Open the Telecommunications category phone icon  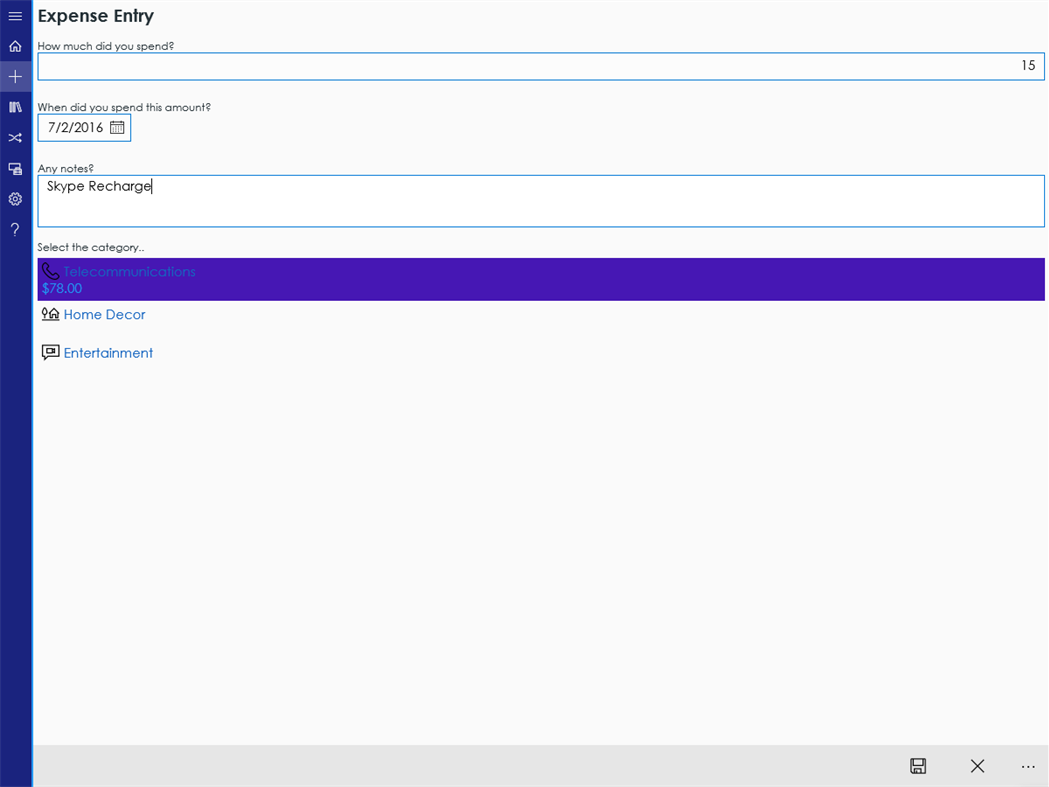pyautogui.click(x=50, y=271)
